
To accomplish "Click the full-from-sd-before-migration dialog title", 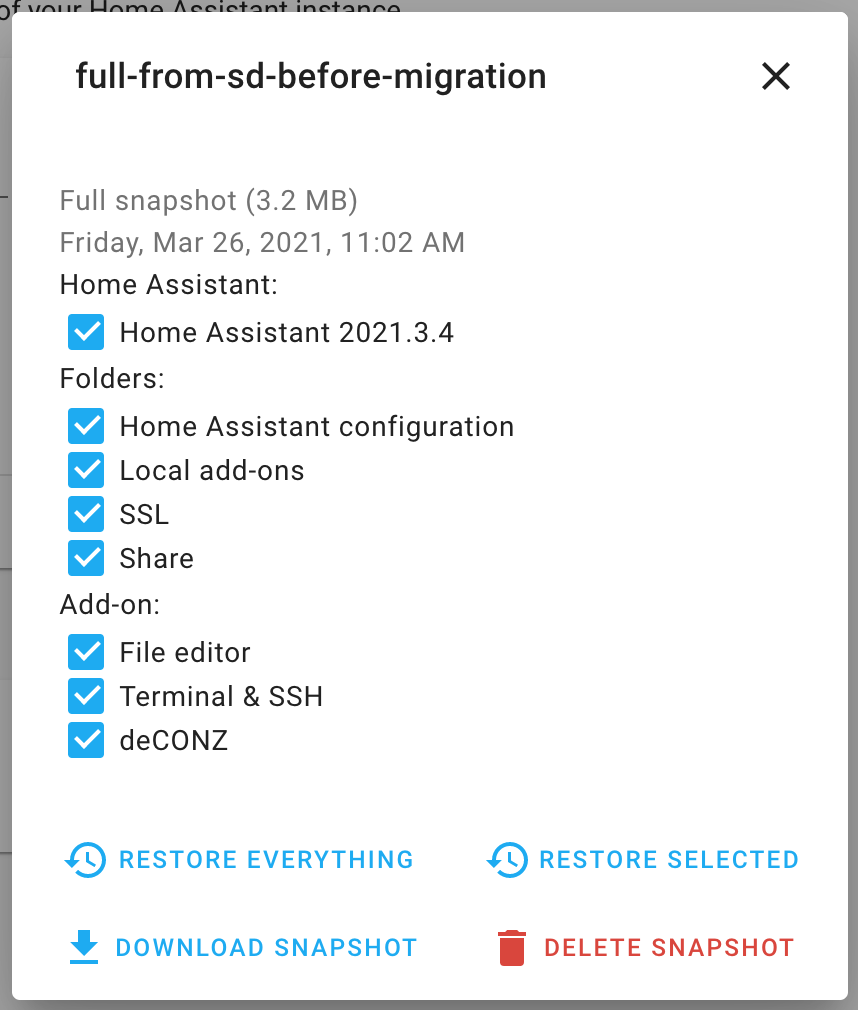I will (311, 77).
